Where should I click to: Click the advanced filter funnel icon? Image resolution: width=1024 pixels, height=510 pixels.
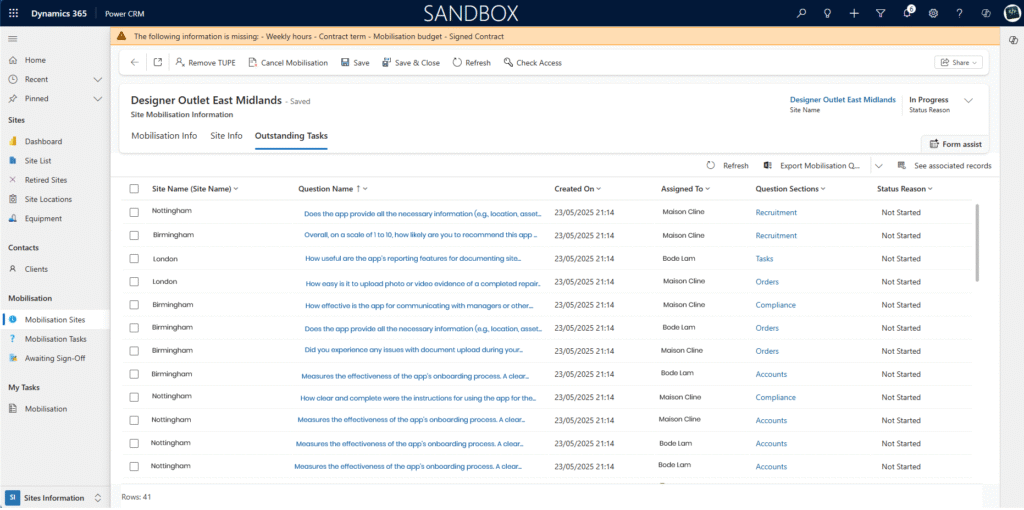coord(880,13)
